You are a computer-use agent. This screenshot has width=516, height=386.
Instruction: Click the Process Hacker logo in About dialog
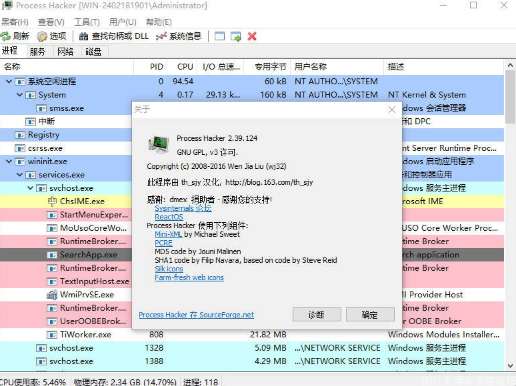tap(159, 144)
